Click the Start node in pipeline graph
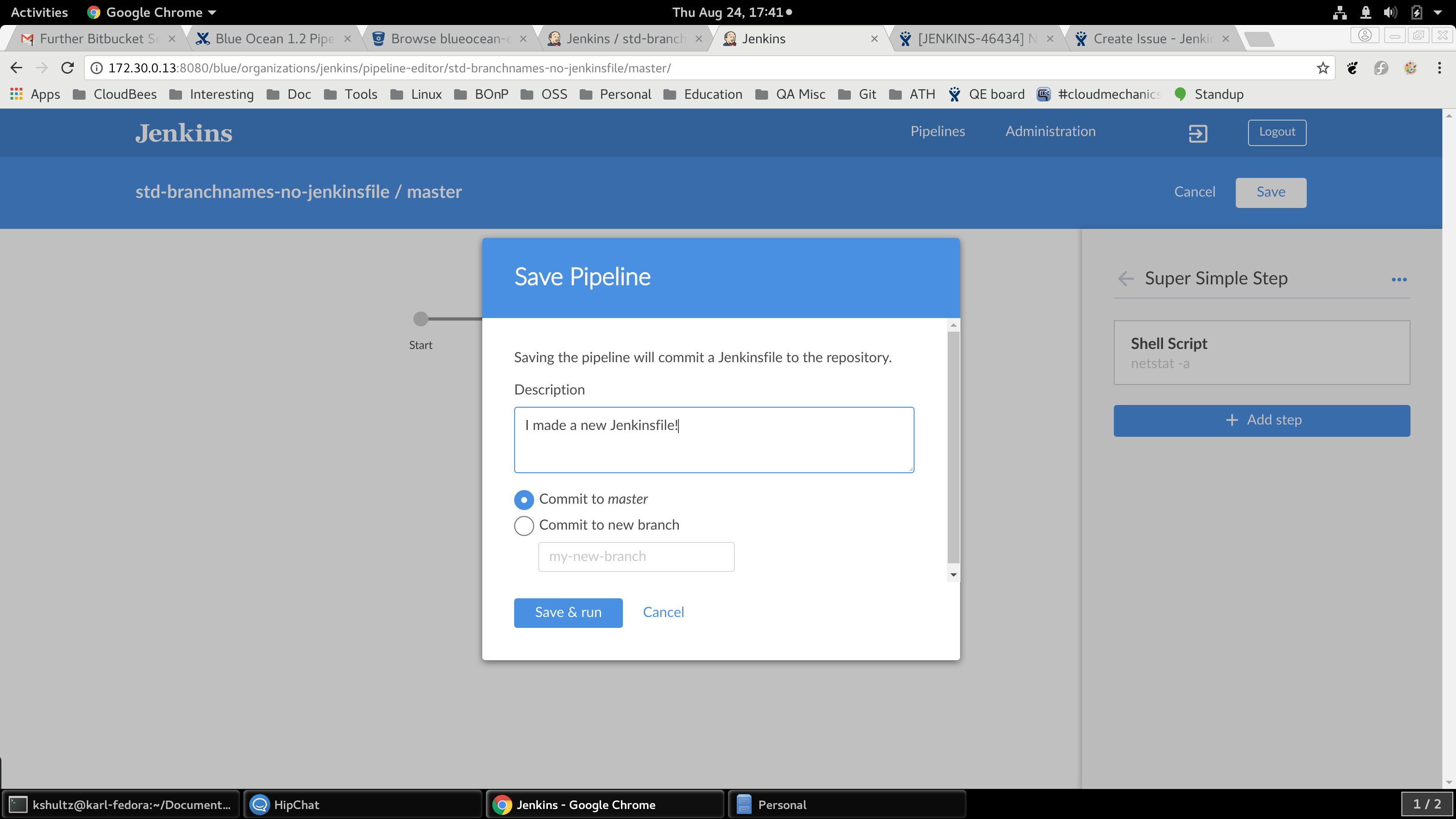Viewport: 1456px width, 819px height. 420,319
